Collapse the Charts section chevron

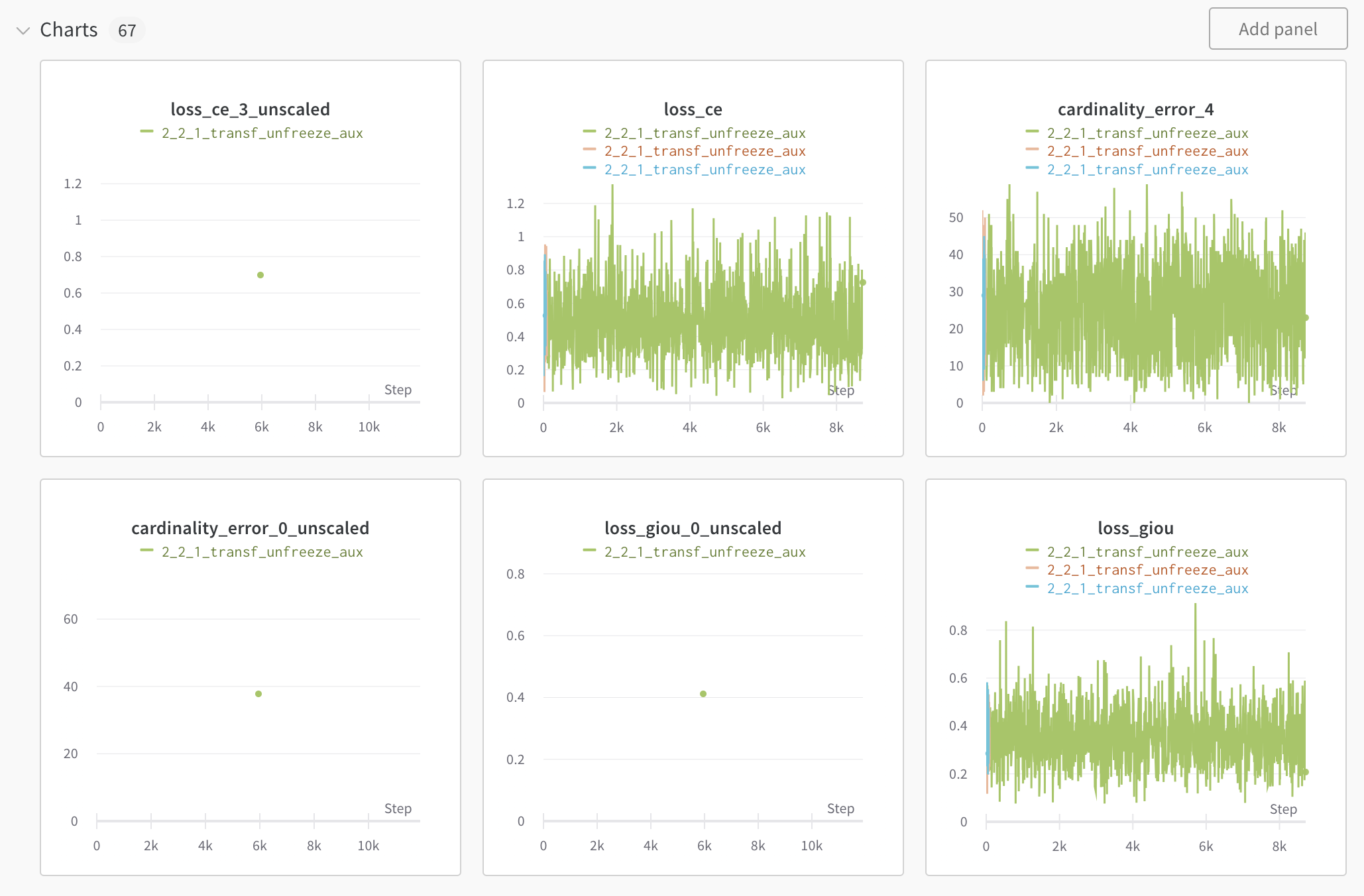pyautogui.click(x=23, y=30)
